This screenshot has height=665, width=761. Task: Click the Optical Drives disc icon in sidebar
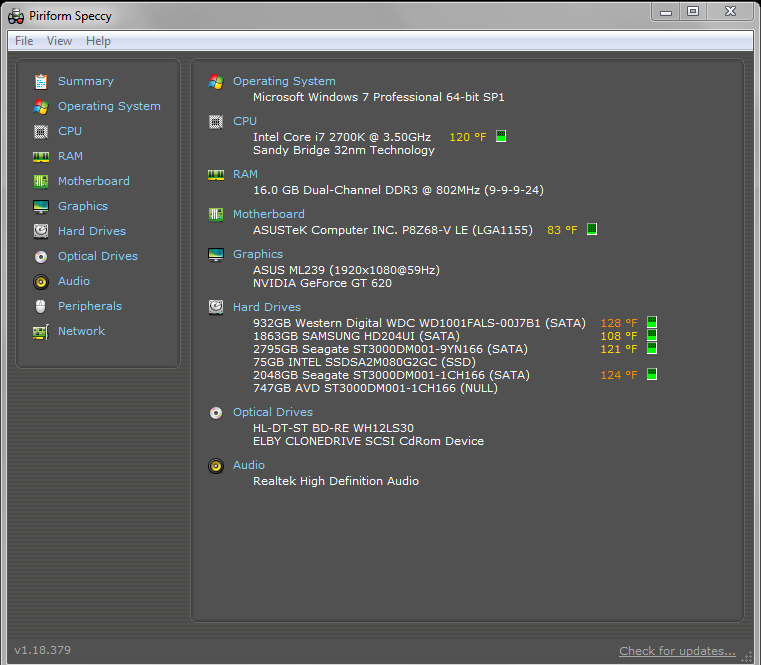41,257
